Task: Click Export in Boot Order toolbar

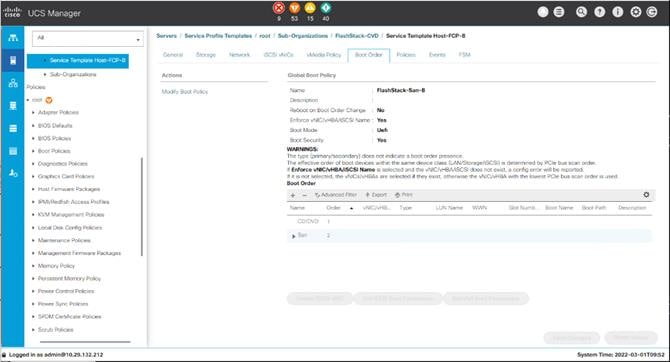Action: (376, 195)
